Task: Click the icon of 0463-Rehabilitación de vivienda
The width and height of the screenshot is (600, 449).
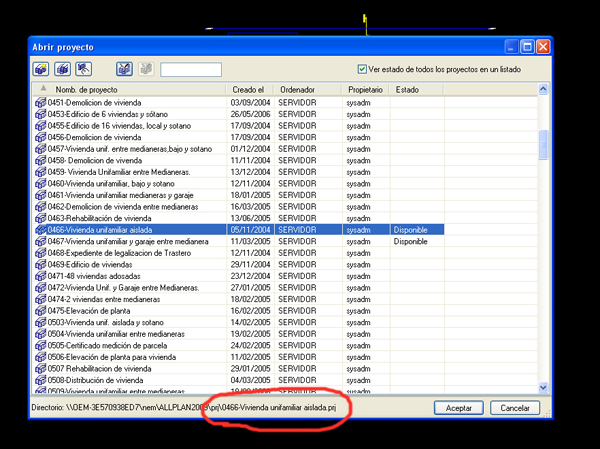Action: click(x=41, y=218)
